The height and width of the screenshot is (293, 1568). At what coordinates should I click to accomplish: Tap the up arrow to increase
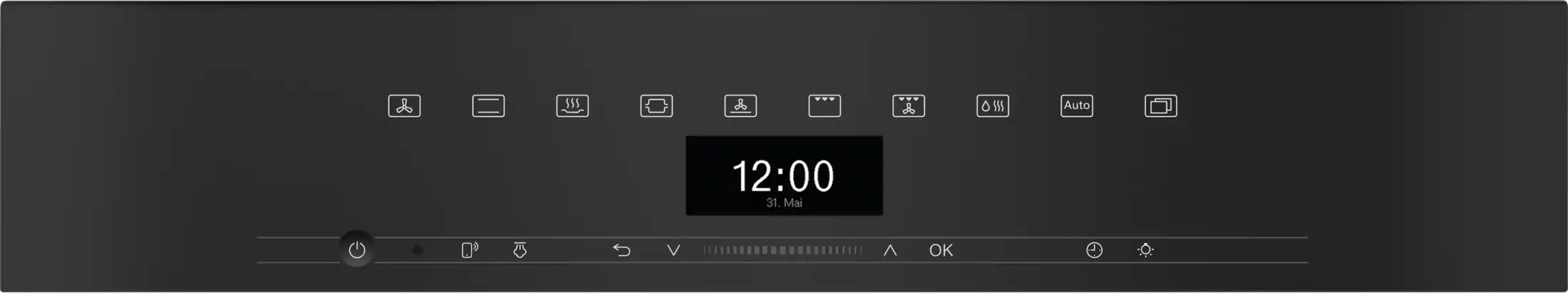pos(890,250)
